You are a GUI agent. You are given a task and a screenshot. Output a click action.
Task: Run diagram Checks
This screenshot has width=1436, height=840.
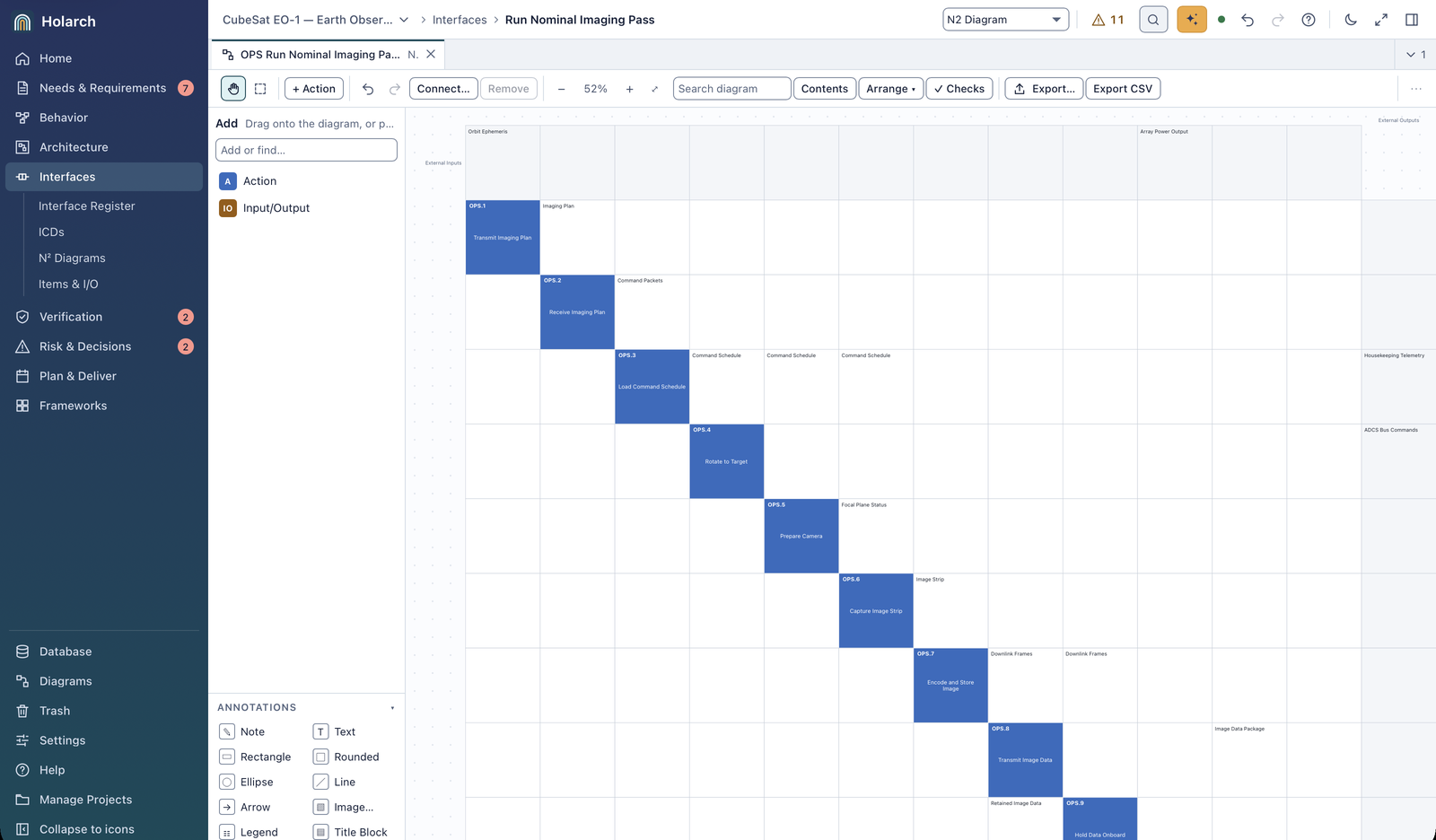point(959,89)
